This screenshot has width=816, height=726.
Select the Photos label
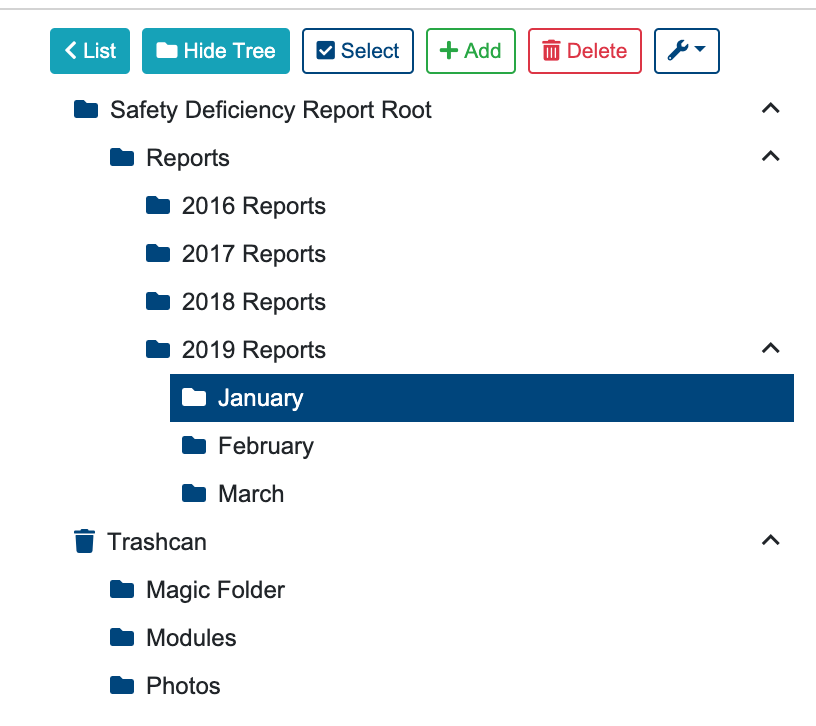[183, 686]
